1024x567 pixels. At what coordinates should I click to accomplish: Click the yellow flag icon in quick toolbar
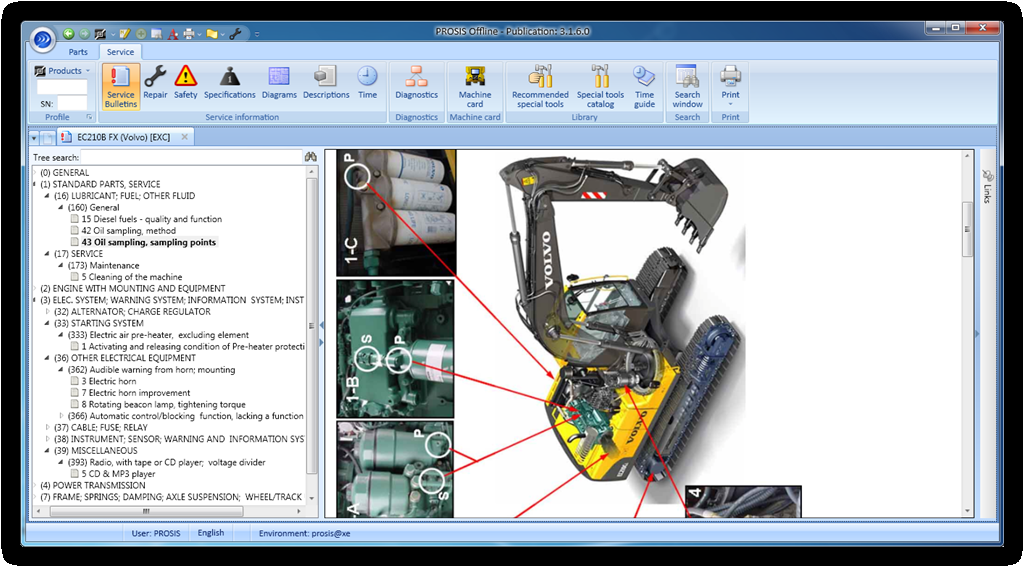click(x=212, y=34)
